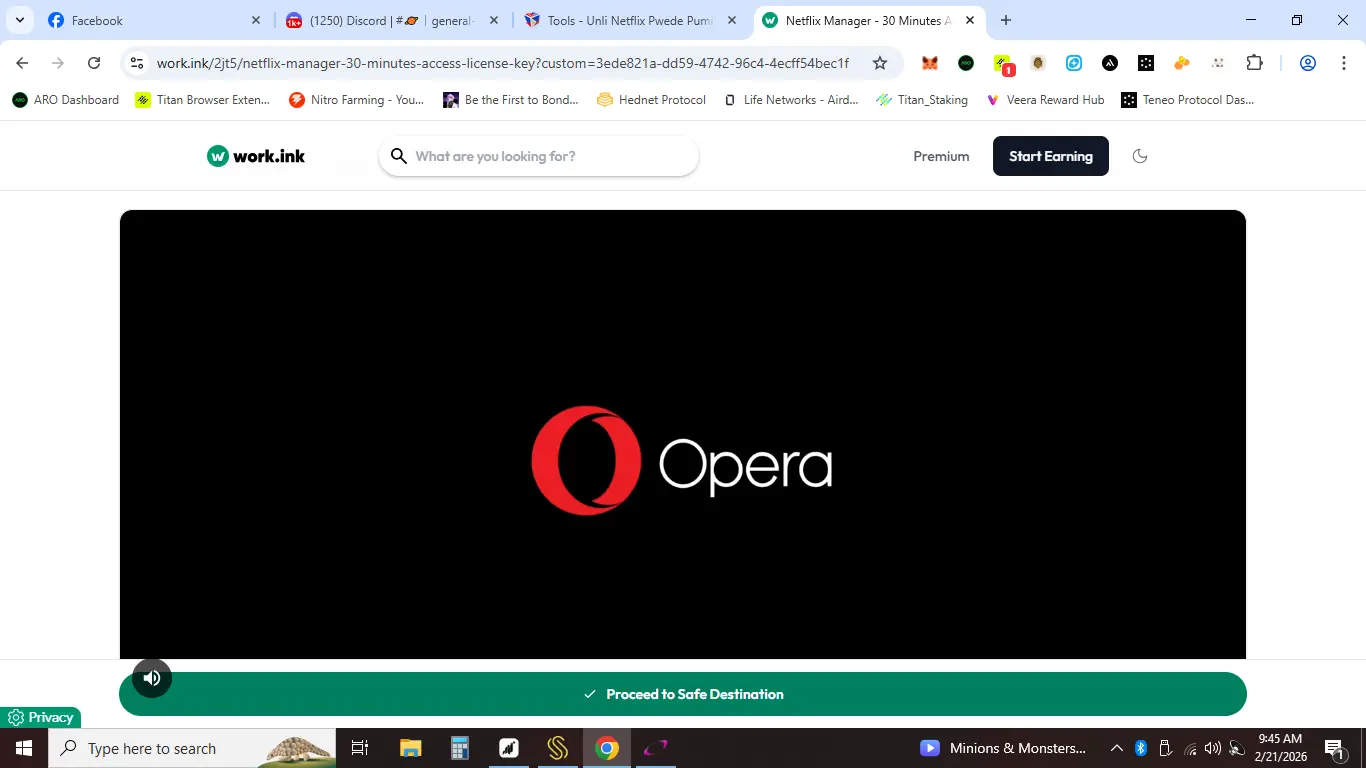Viewport: 1366px width, 768px height.
Task: Open File Explorer from the taskbar
Action: 411,748
